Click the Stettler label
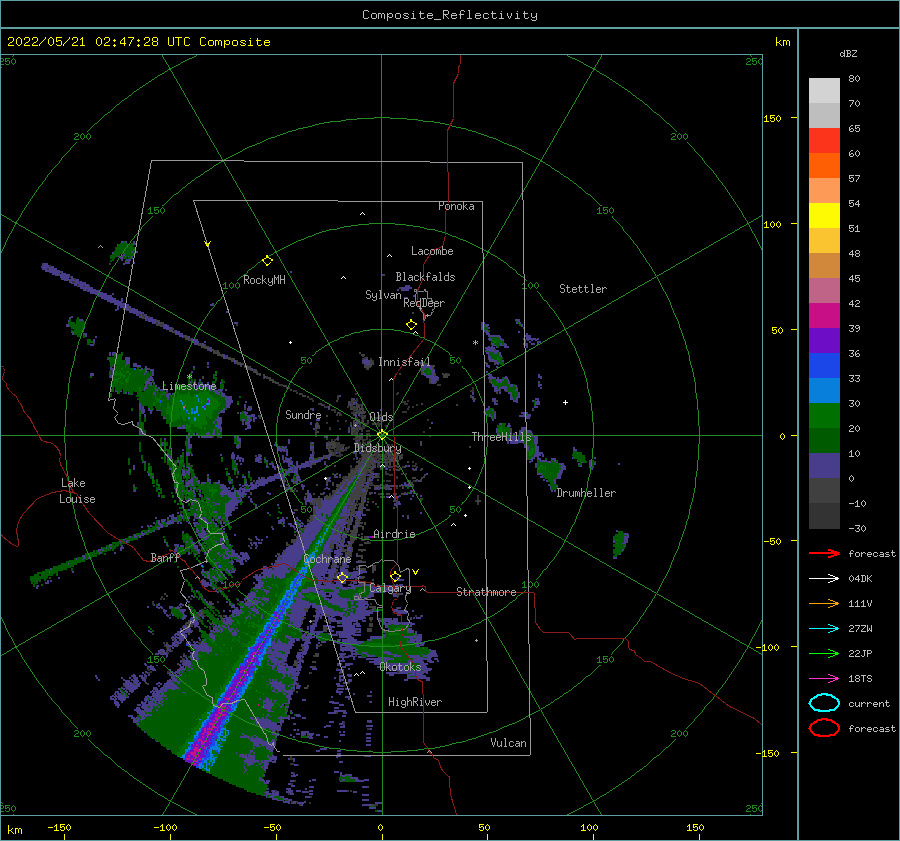 [583, 289]
